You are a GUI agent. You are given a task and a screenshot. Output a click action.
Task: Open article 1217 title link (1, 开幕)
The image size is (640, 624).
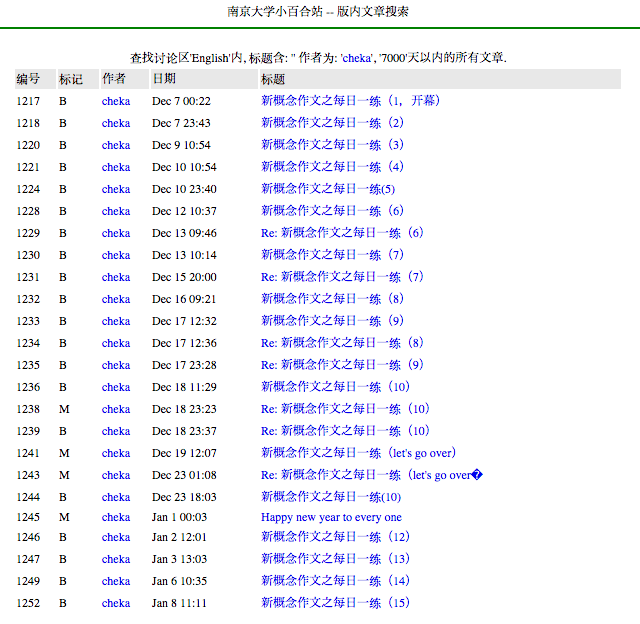click(350, 101)
